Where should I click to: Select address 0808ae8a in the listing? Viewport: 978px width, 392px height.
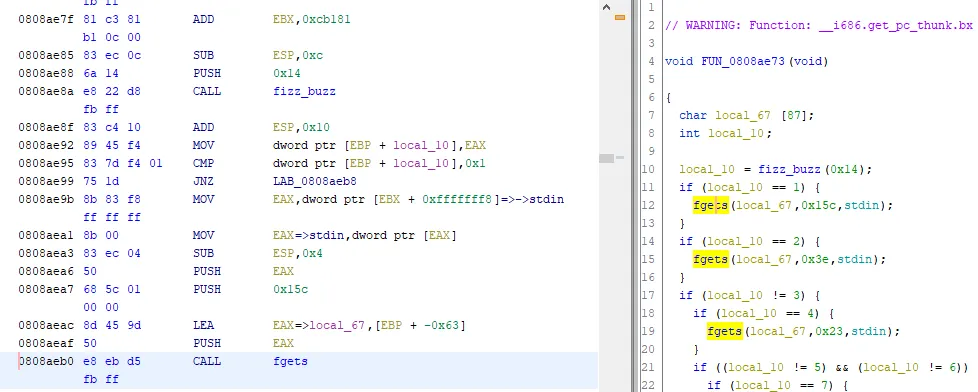tap(46, 92)
